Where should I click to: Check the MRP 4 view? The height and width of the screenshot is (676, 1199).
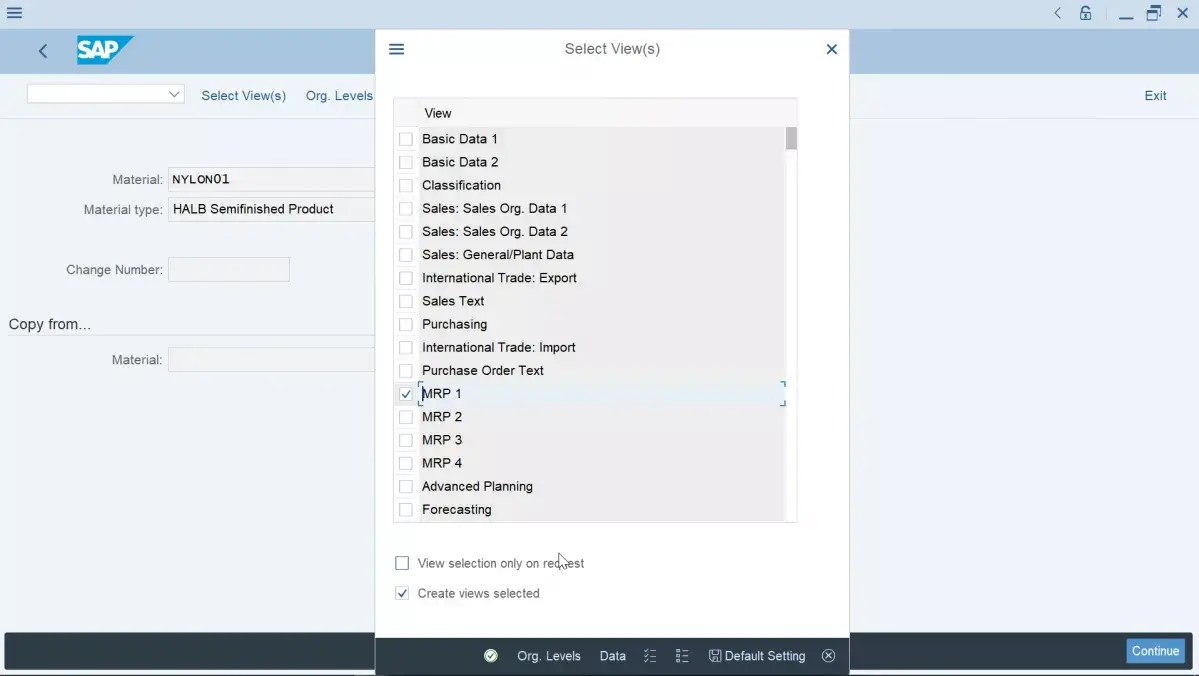point(406,463)
